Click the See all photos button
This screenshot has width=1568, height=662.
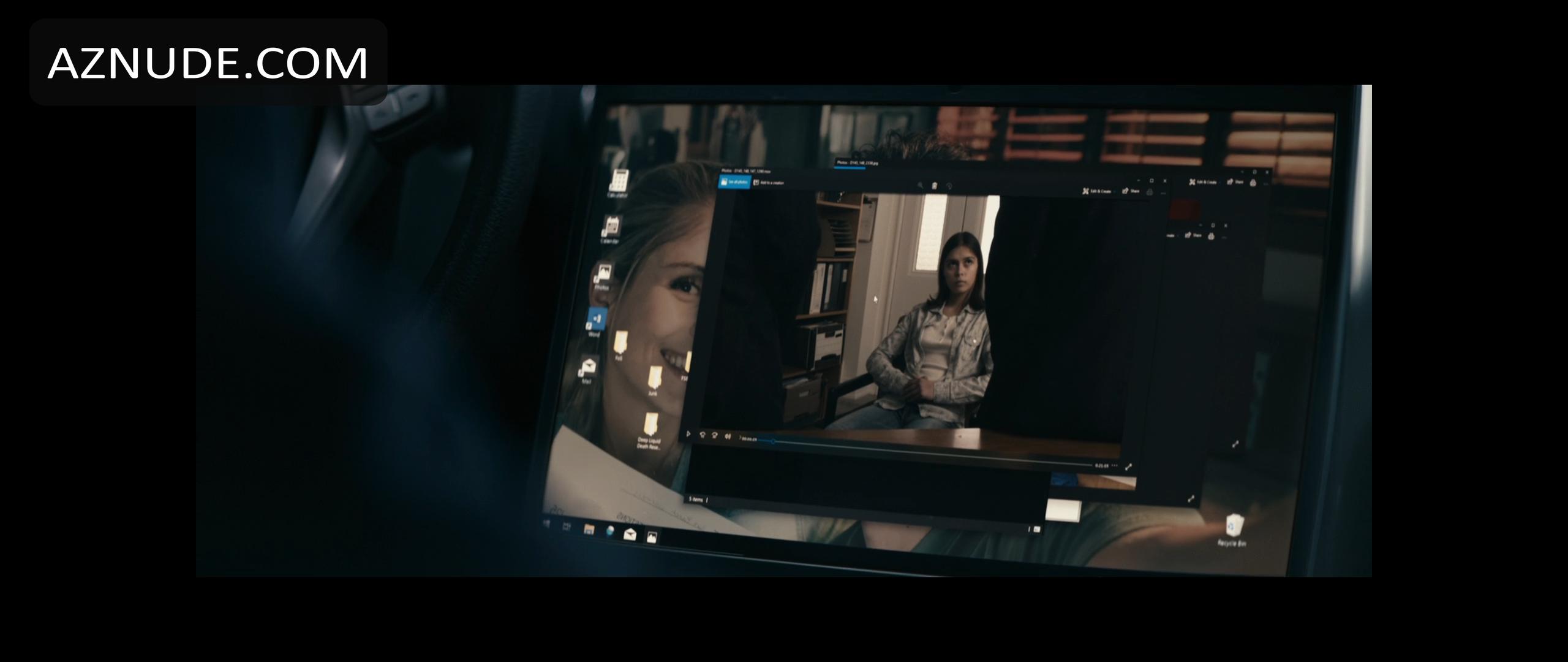coord(734,182)
